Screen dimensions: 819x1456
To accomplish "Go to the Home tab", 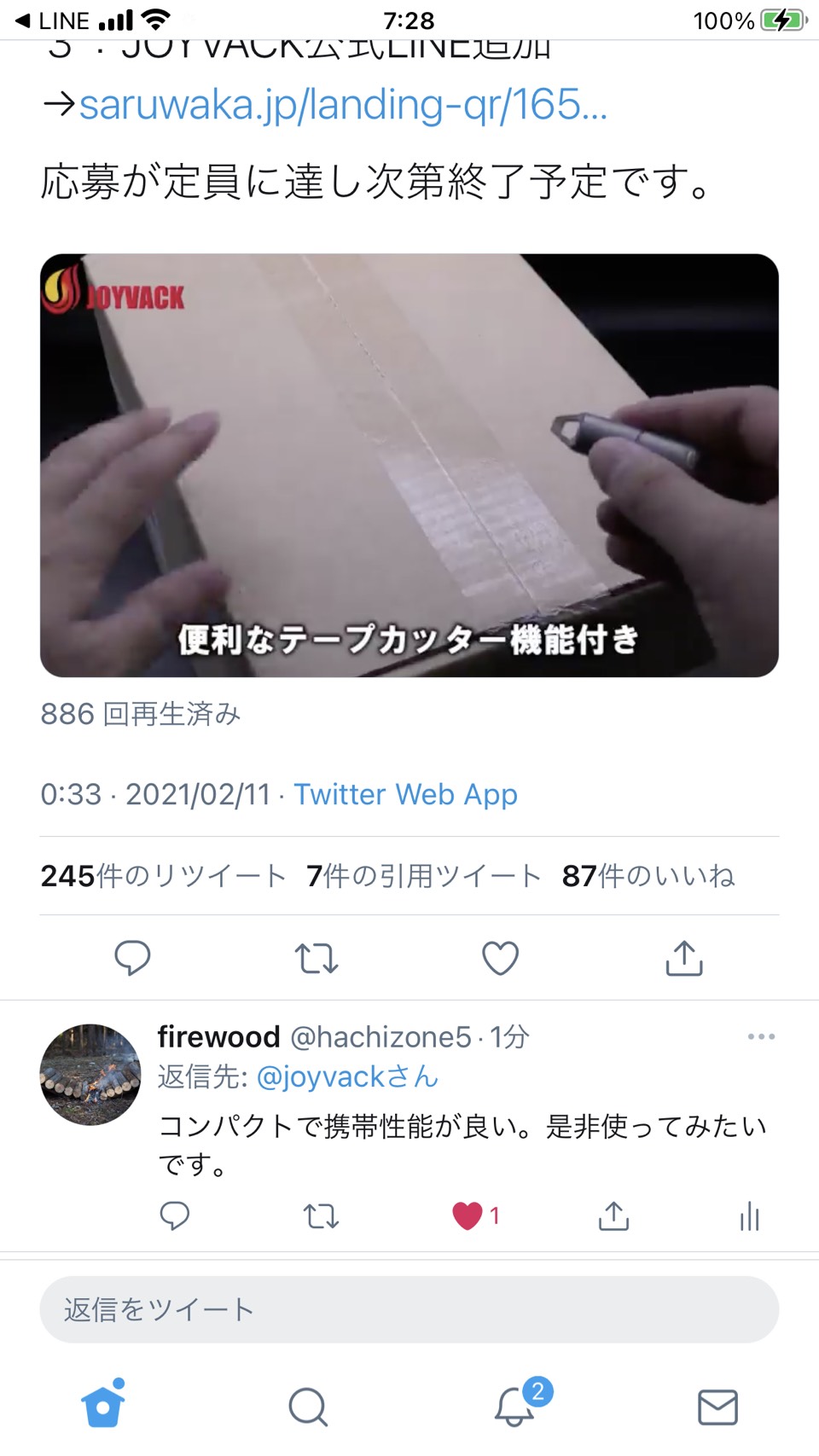I will click(103, 1404).
